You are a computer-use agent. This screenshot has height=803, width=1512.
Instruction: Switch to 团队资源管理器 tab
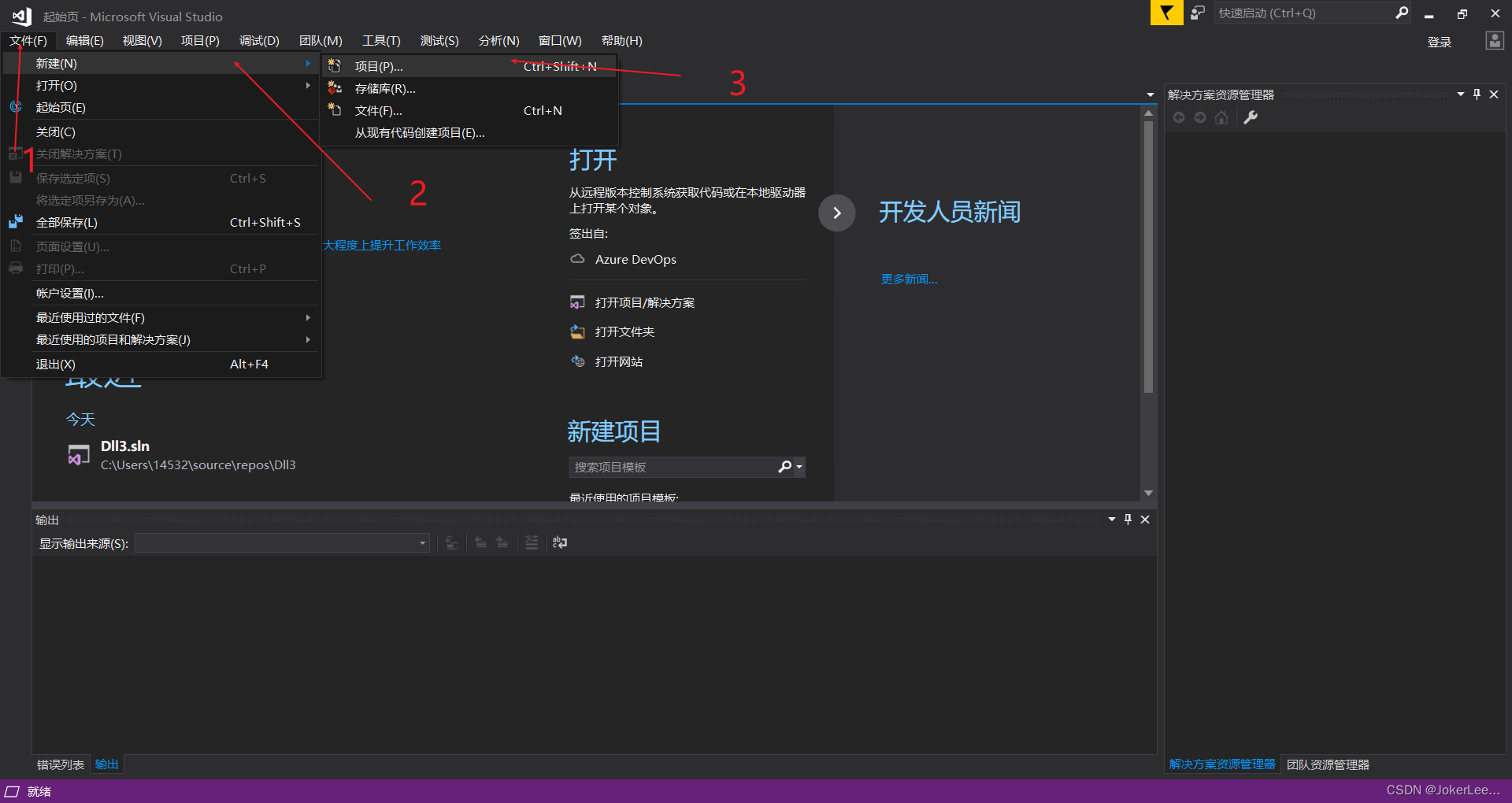tap(1328, 764)
